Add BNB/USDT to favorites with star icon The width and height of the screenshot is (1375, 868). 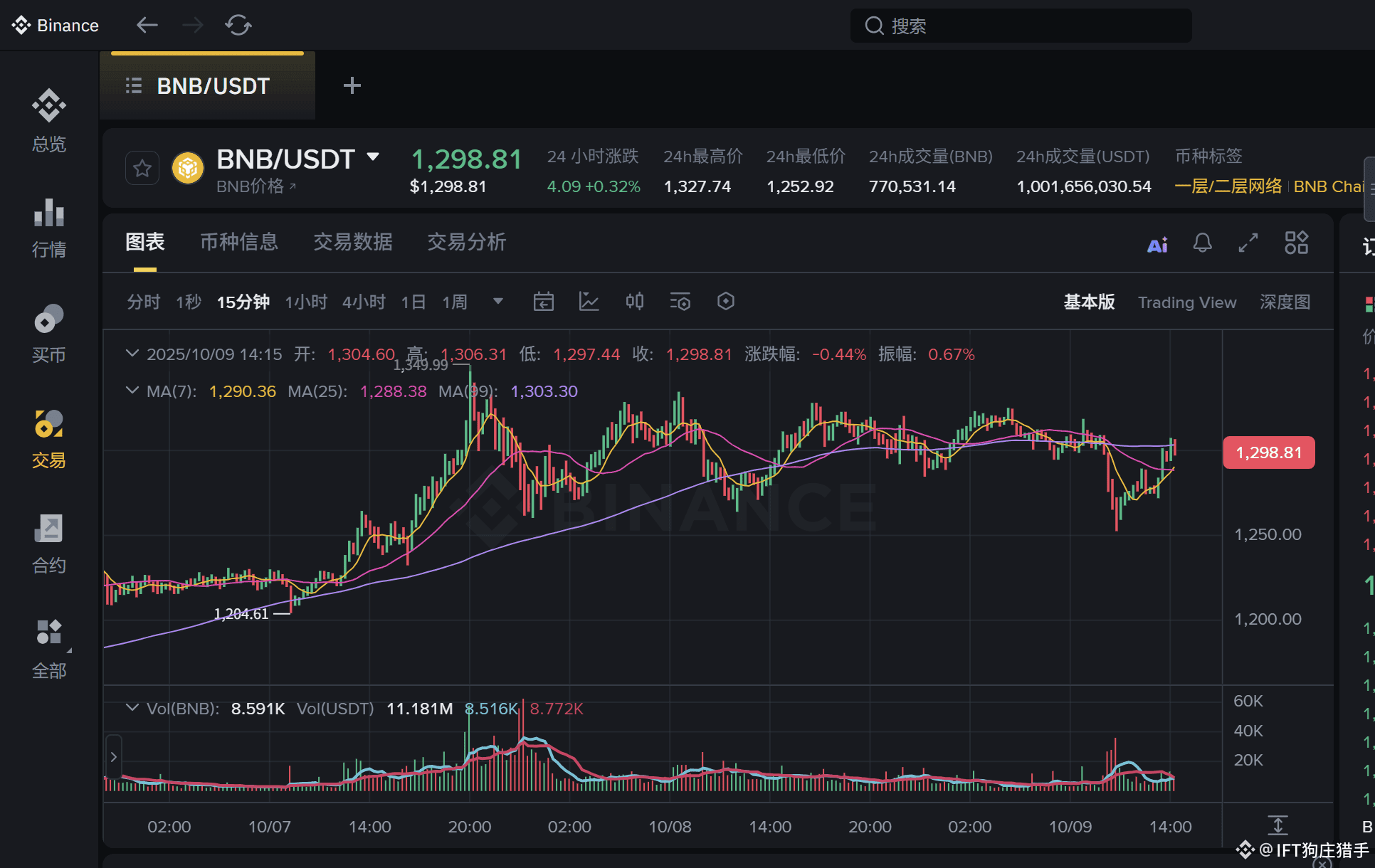(142, 169)
